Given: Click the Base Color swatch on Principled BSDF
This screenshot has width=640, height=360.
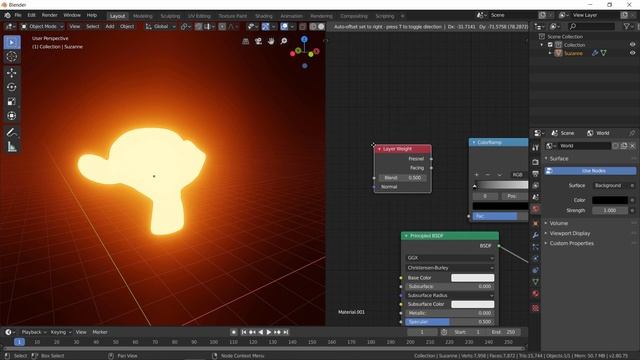Looking at the screenshot, I should [x=473, y=278].
